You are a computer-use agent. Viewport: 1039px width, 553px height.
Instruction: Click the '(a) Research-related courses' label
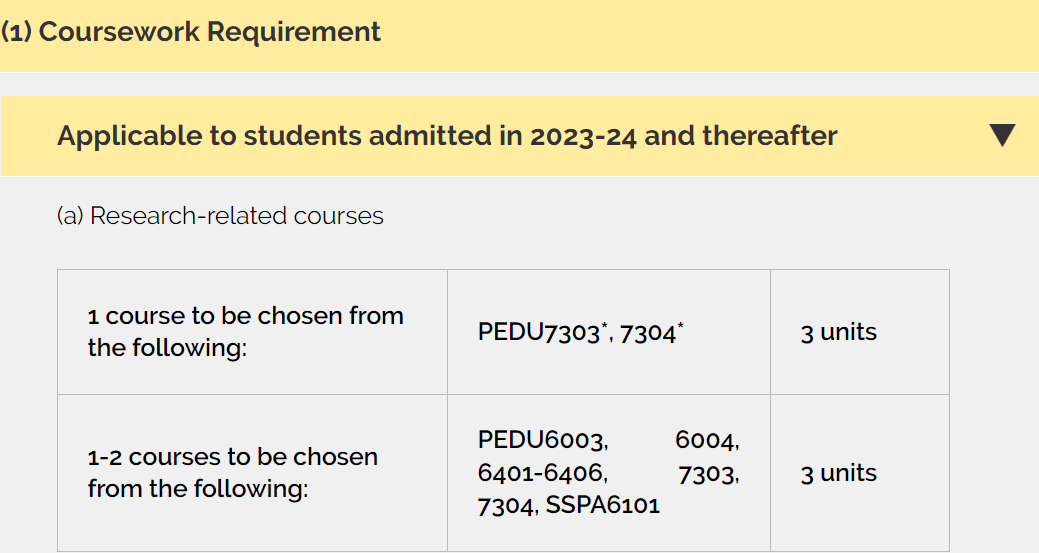220,216
